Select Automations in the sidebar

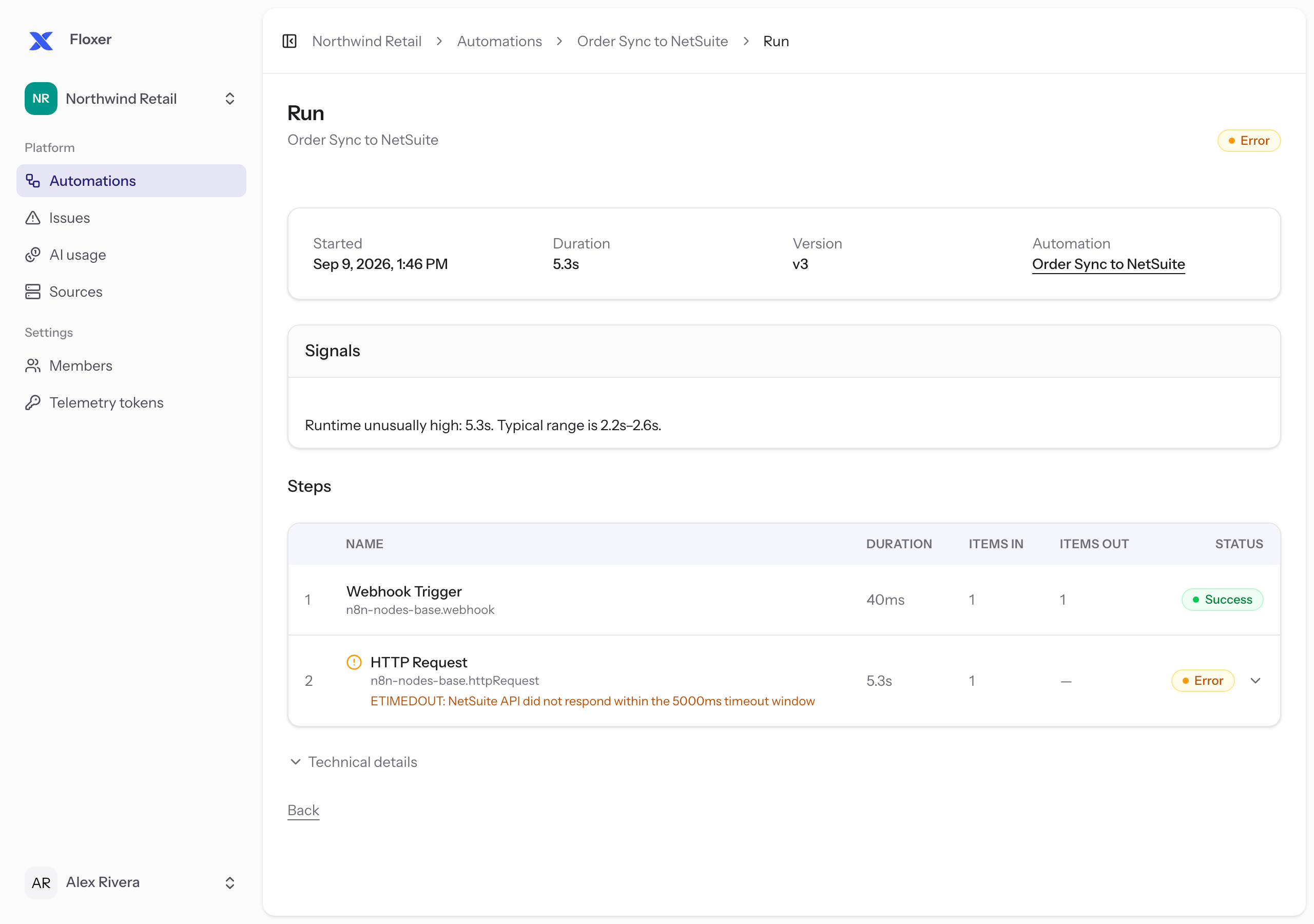(x=131, y=181)
